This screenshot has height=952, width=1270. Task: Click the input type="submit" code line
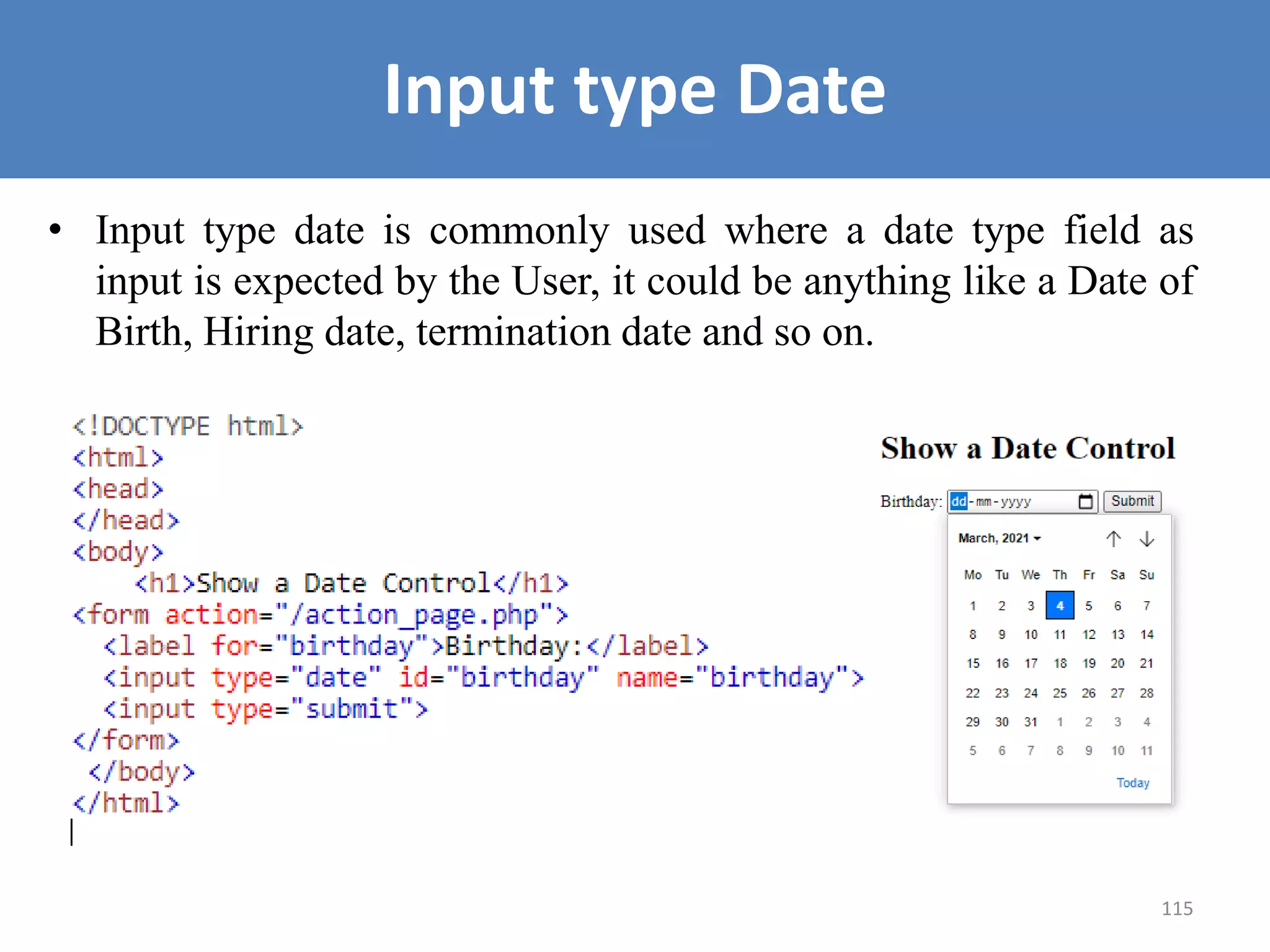[265, 709]
